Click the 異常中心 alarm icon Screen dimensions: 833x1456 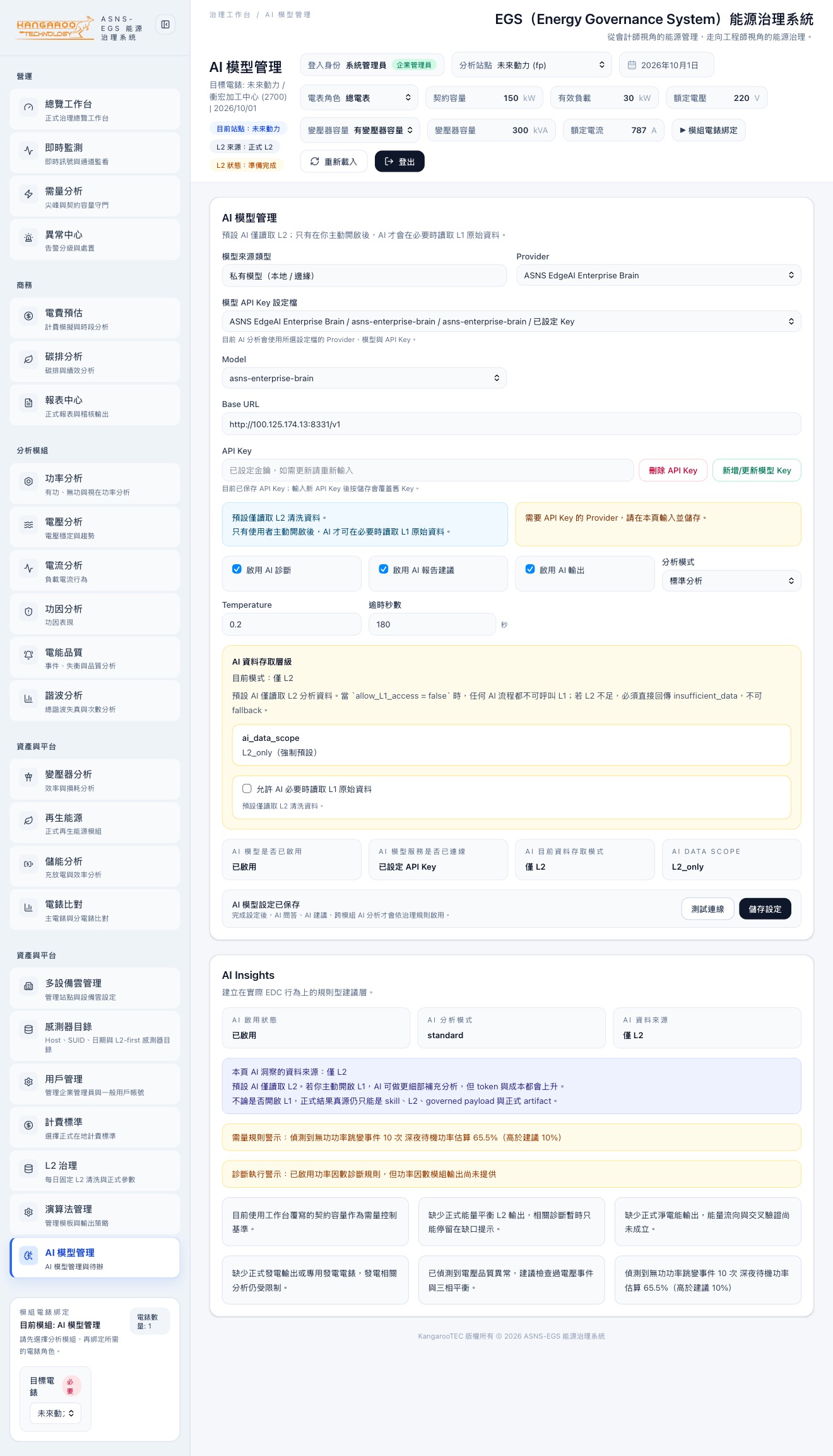pos(28,238)
